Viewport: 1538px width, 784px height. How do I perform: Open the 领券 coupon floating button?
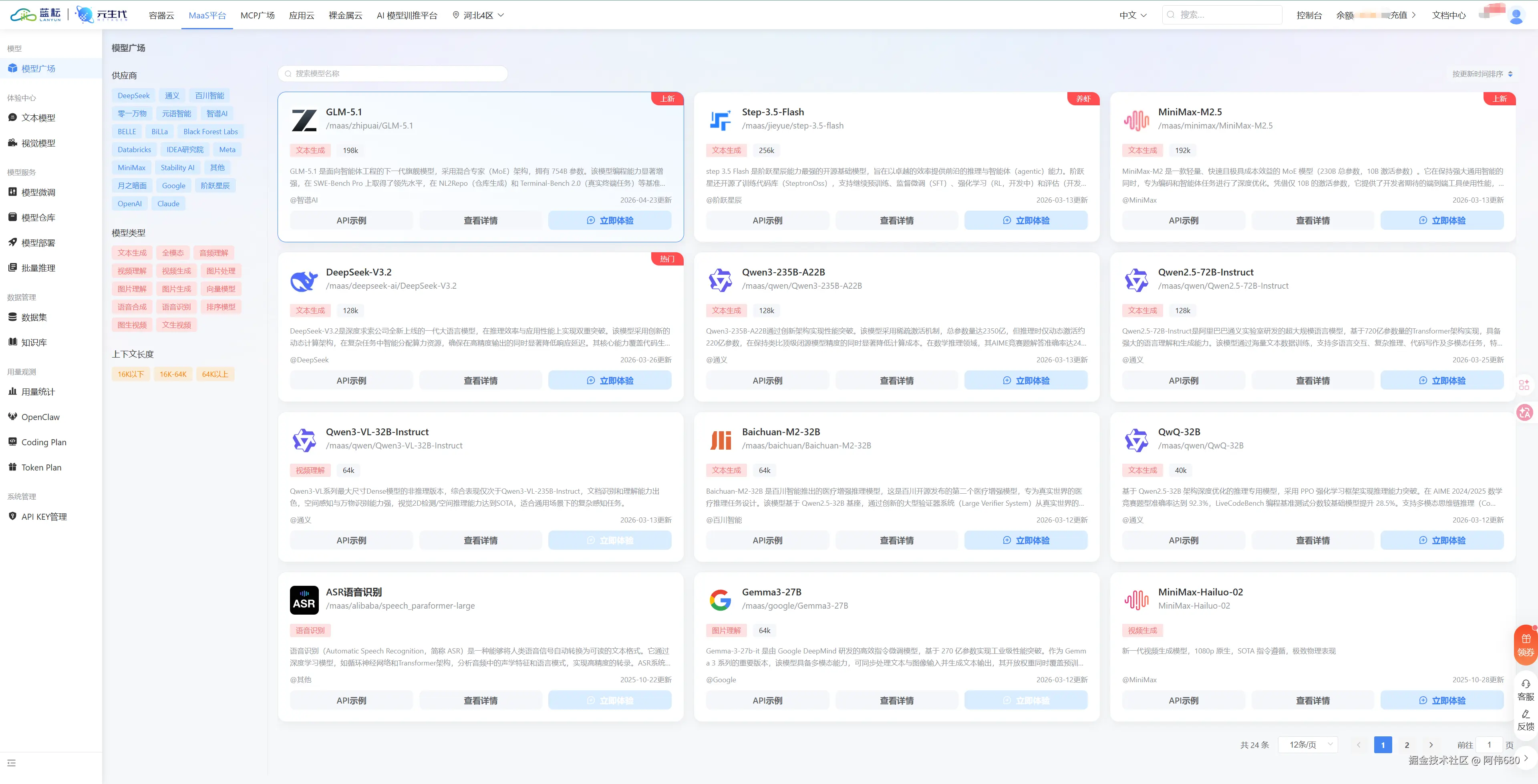point(1526,645)
